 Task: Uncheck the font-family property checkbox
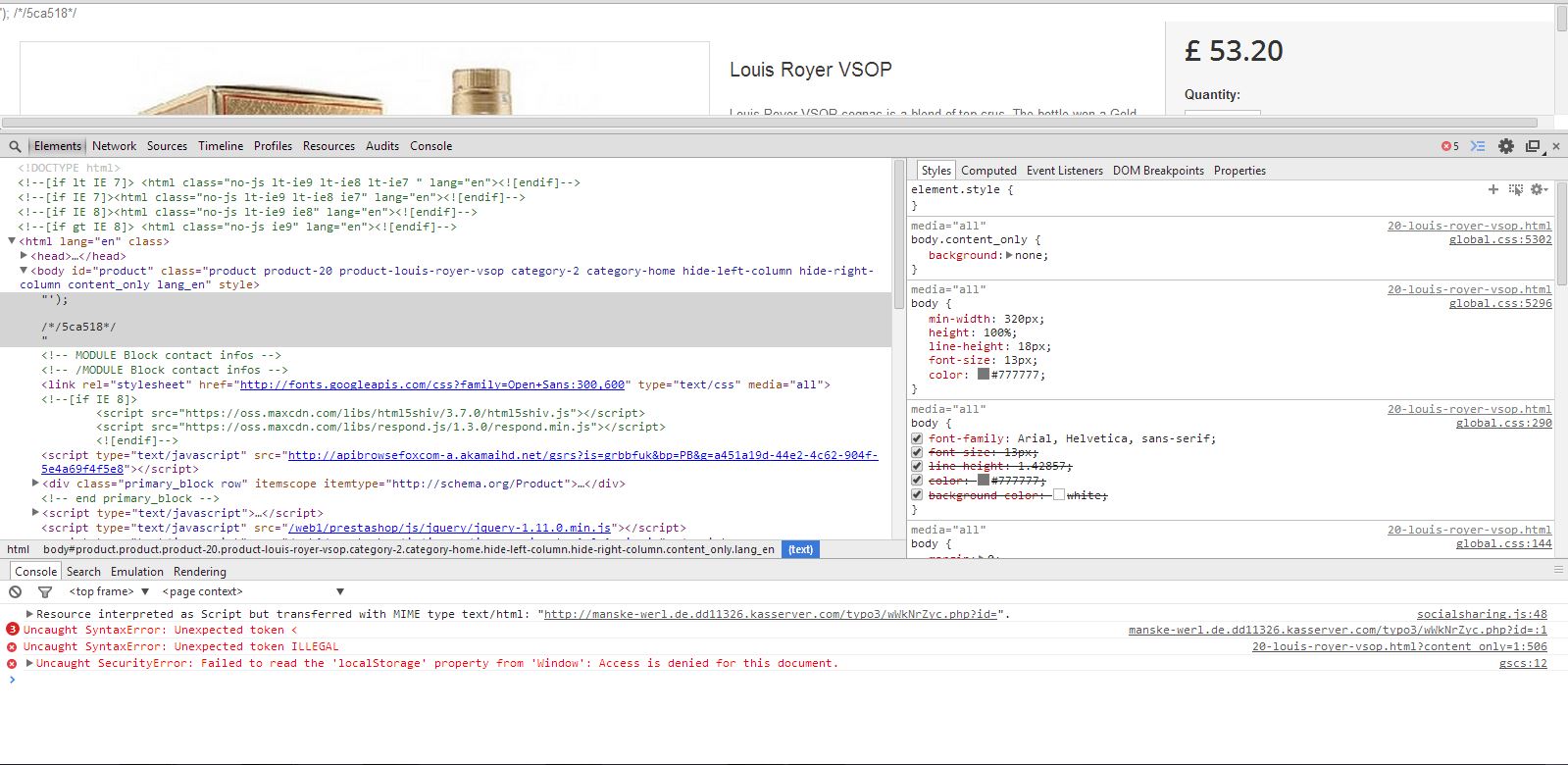917,439
